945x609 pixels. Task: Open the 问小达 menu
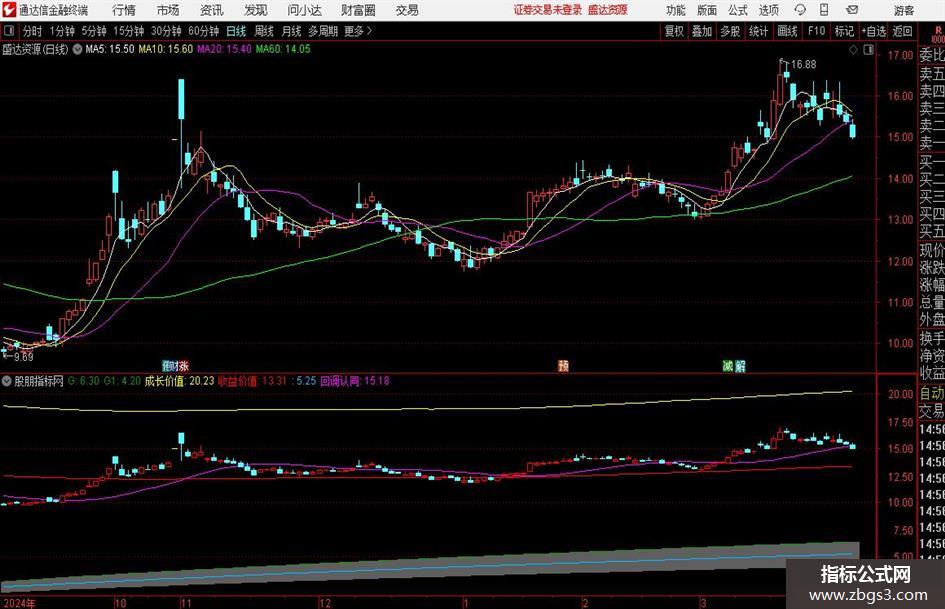(304, 10)
